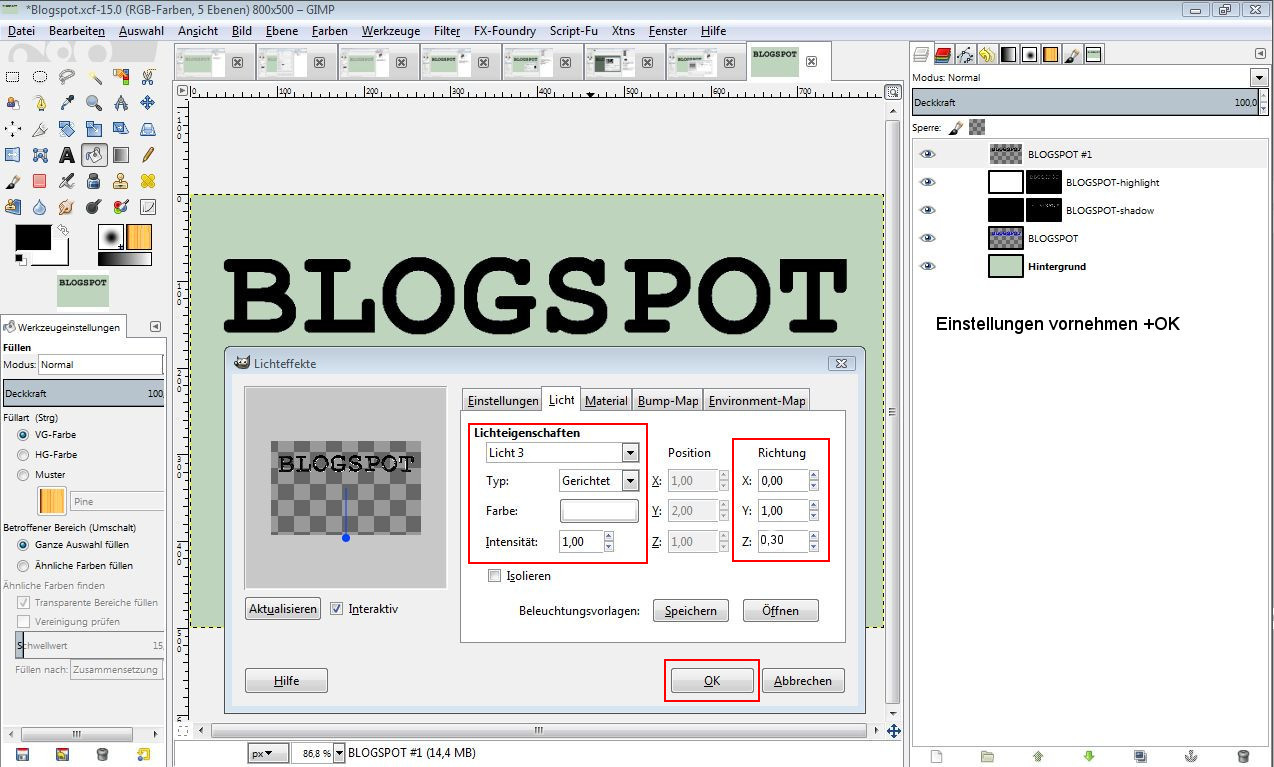1274x767 pixels.
Task: Open the zoom 86,8 % dropdown arrow
Action: [x=339, y=753]
